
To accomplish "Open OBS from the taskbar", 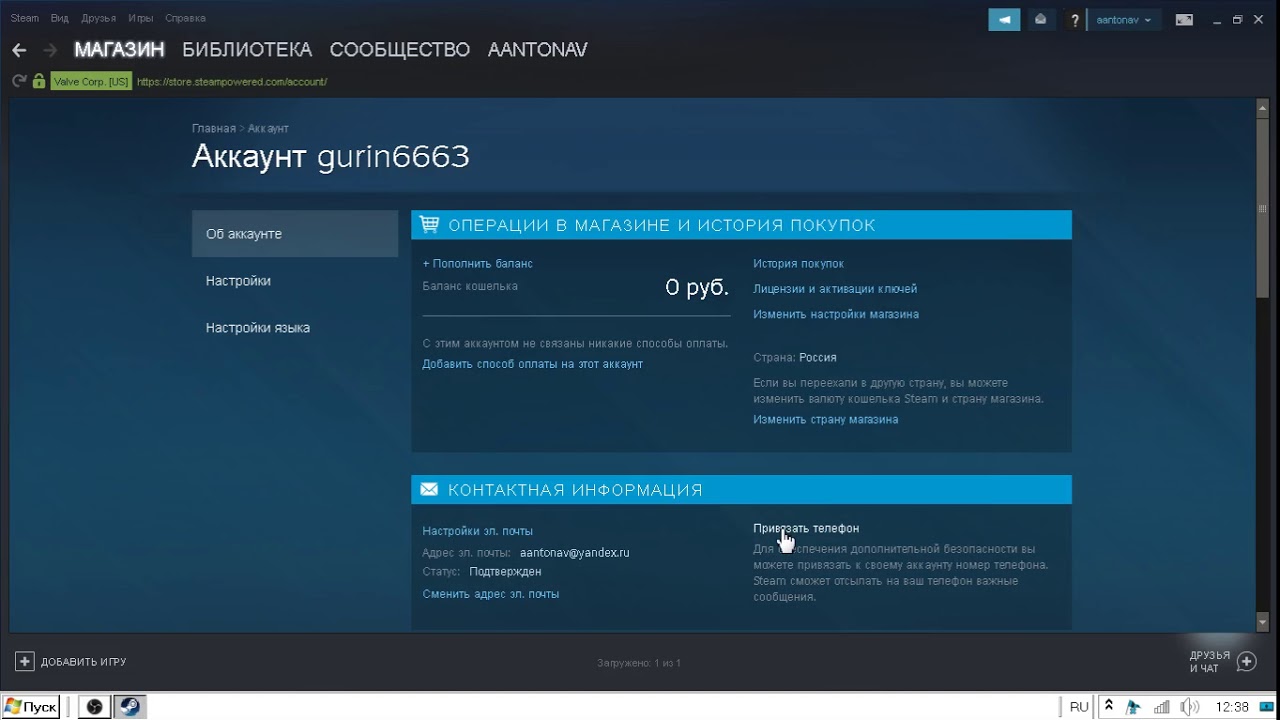I will [95, 706].
